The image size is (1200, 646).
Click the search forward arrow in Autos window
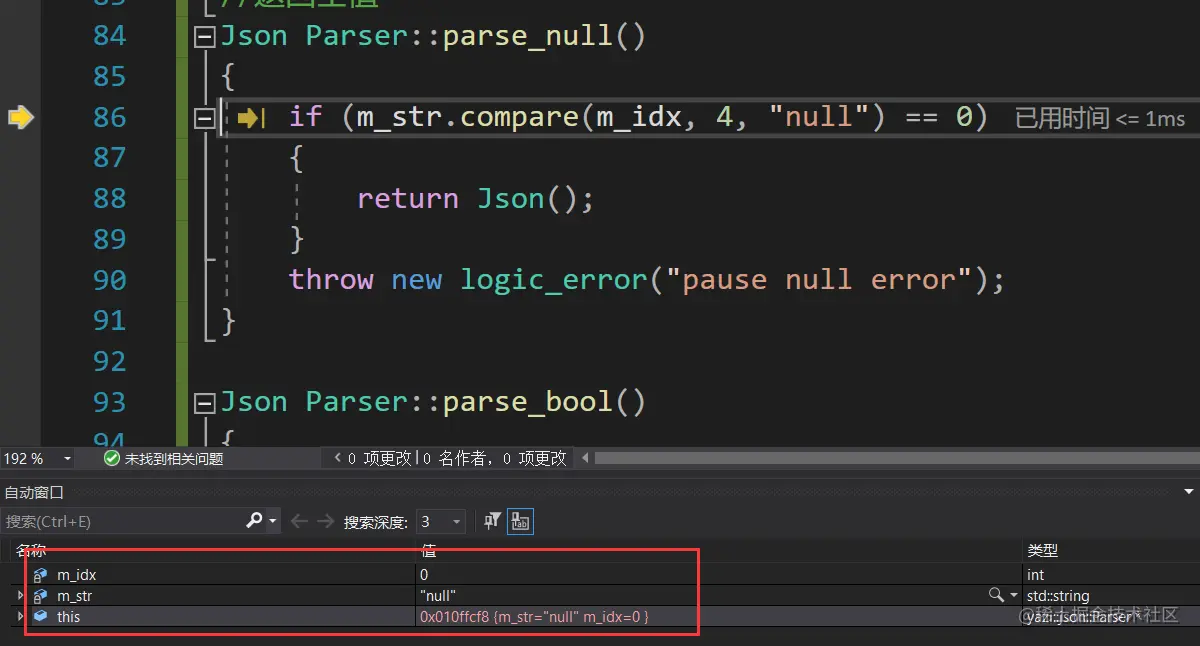click(325, 521)
